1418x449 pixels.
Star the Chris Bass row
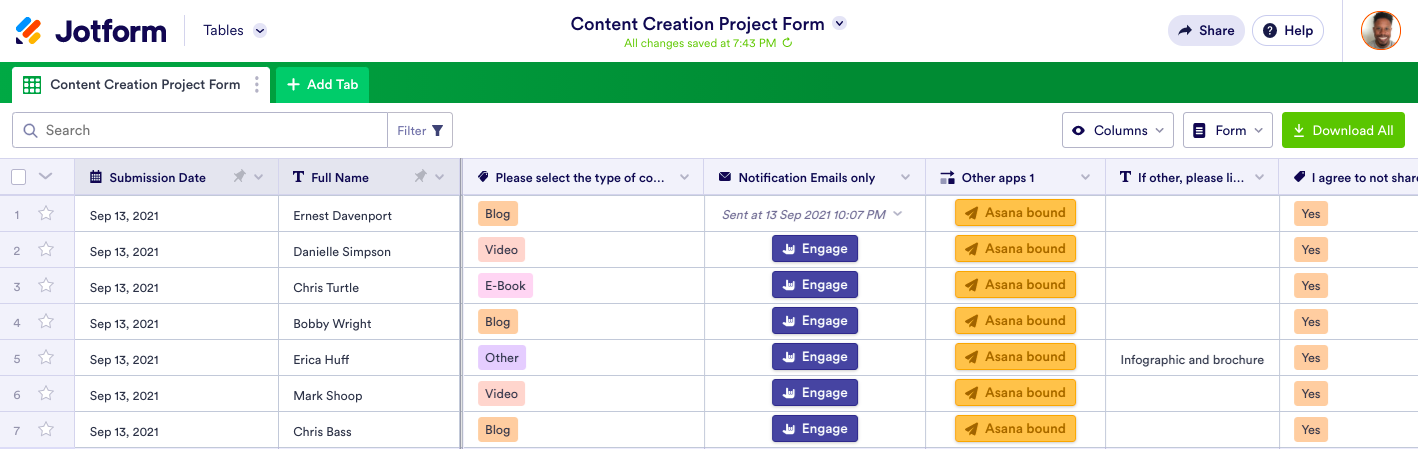(46, 429)
